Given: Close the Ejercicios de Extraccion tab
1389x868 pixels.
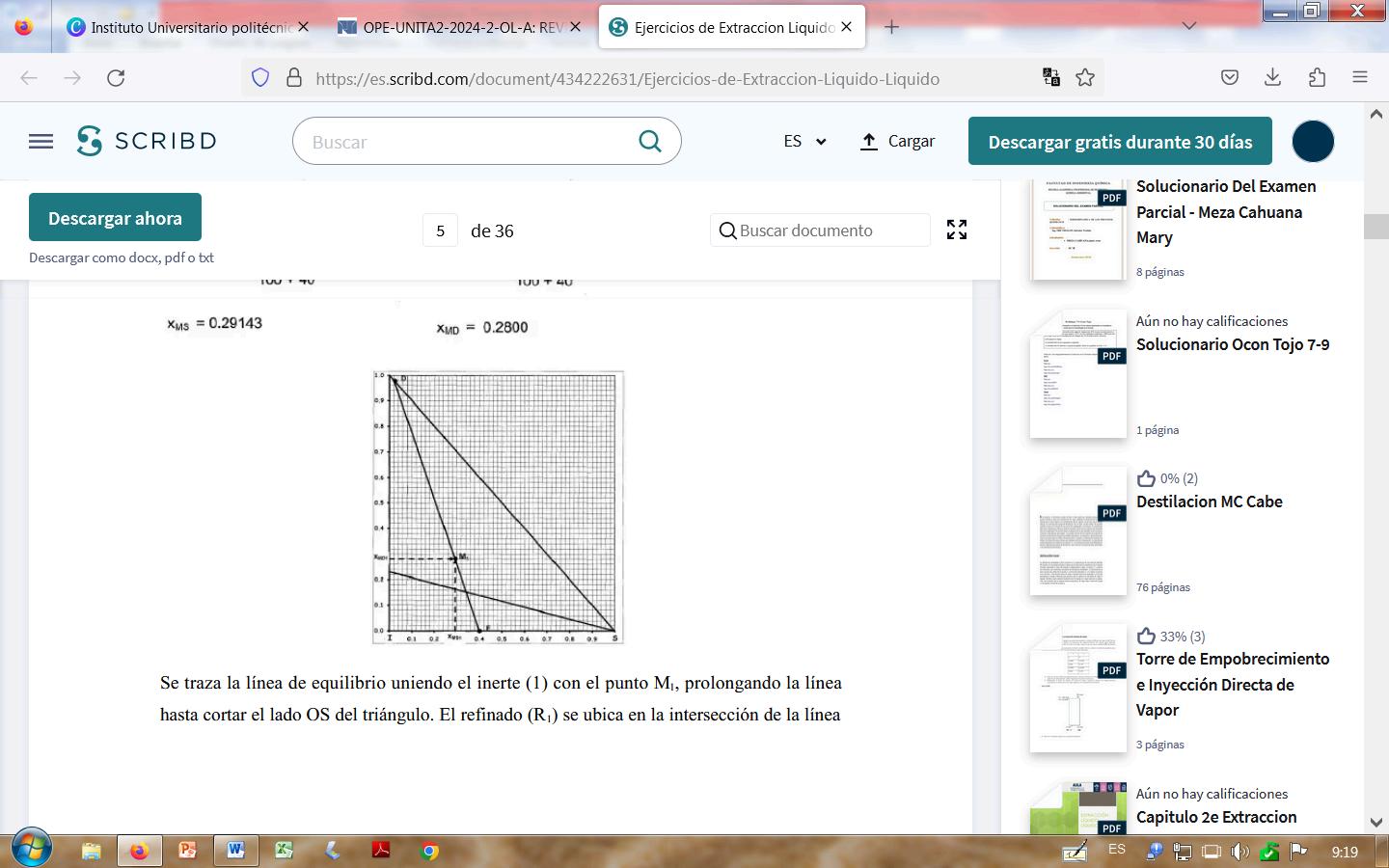Looking at the screenshot, I should [x=846, y=27].
